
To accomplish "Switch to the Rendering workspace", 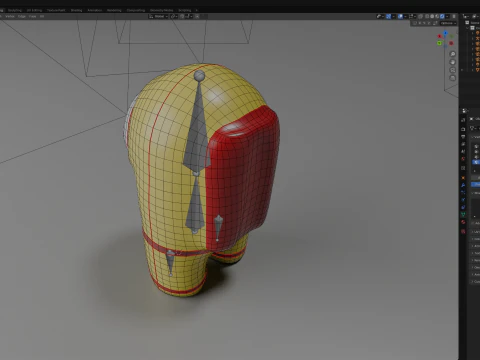I will 114,10.
